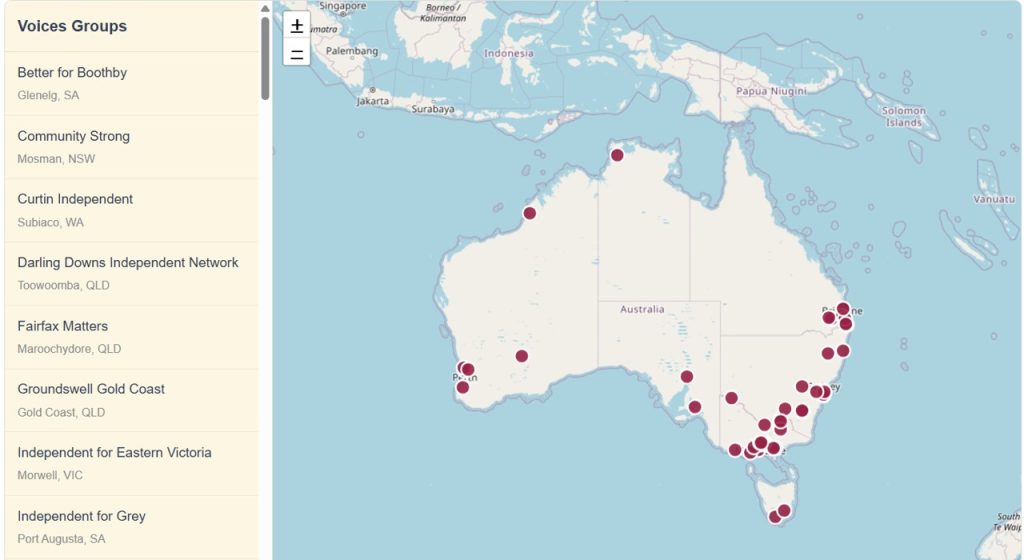1024x560 pixels.
Task: Select the Gold Coast marker south of Brisbane
Action: tap(846, 324)
